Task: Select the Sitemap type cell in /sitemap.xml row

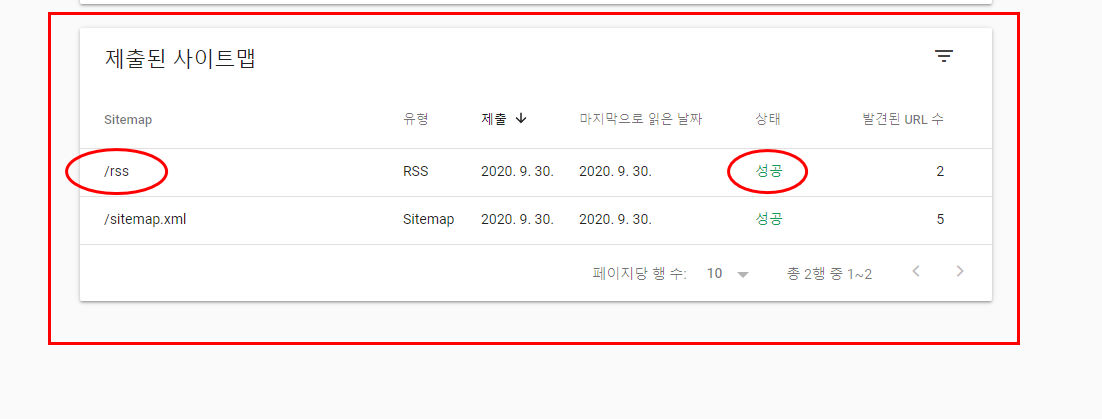Action: (x=429, y=219)
